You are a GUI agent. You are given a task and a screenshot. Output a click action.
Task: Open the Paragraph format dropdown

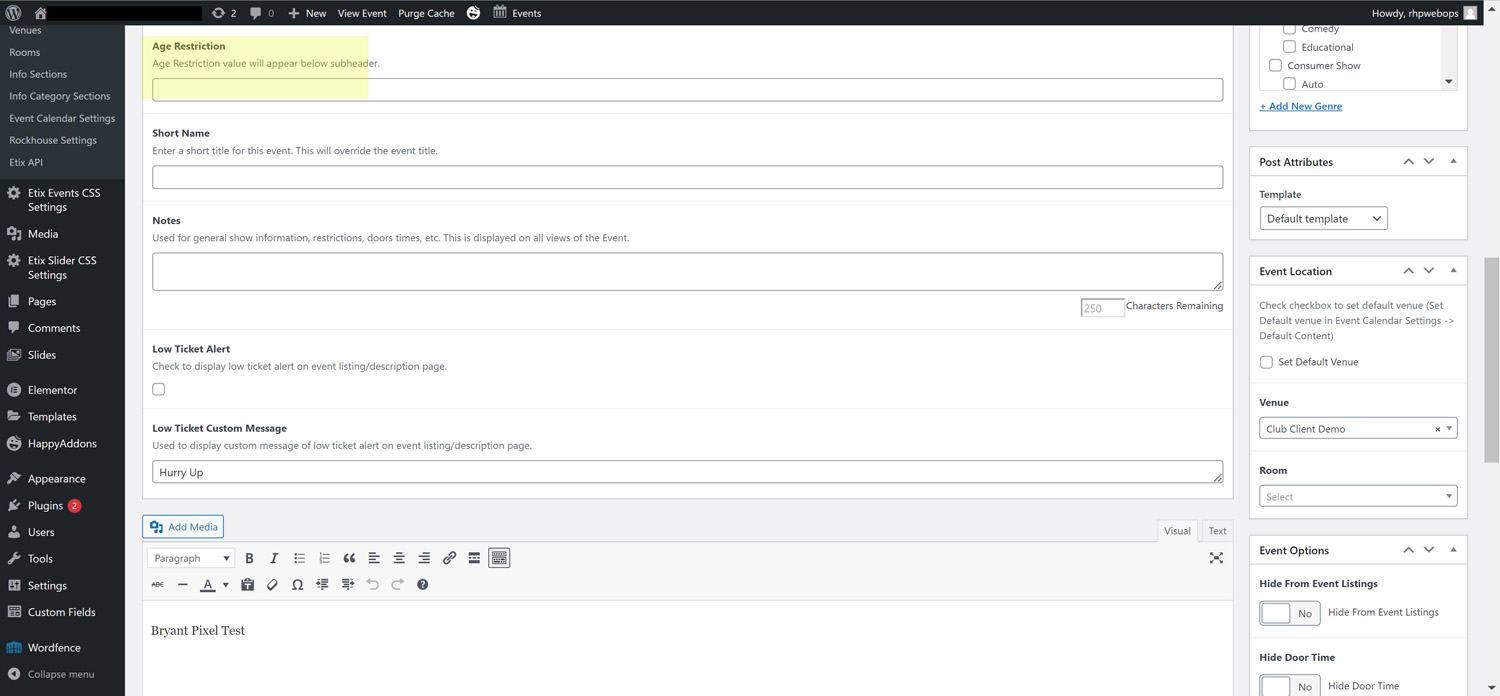tap(191, 558)
